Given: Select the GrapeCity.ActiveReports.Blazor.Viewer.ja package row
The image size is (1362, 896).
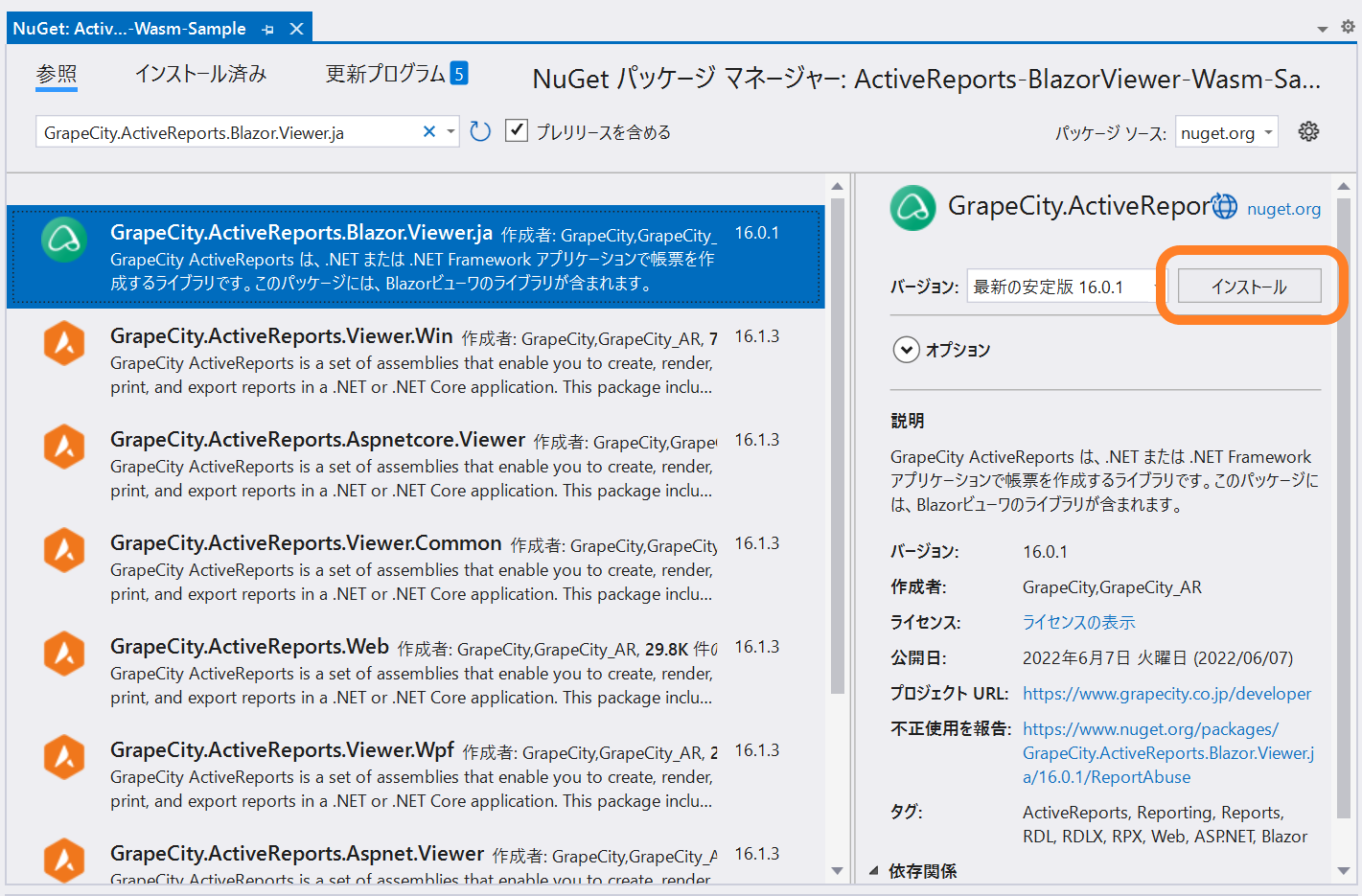Looking at the screenshot, I should point(415,257).
